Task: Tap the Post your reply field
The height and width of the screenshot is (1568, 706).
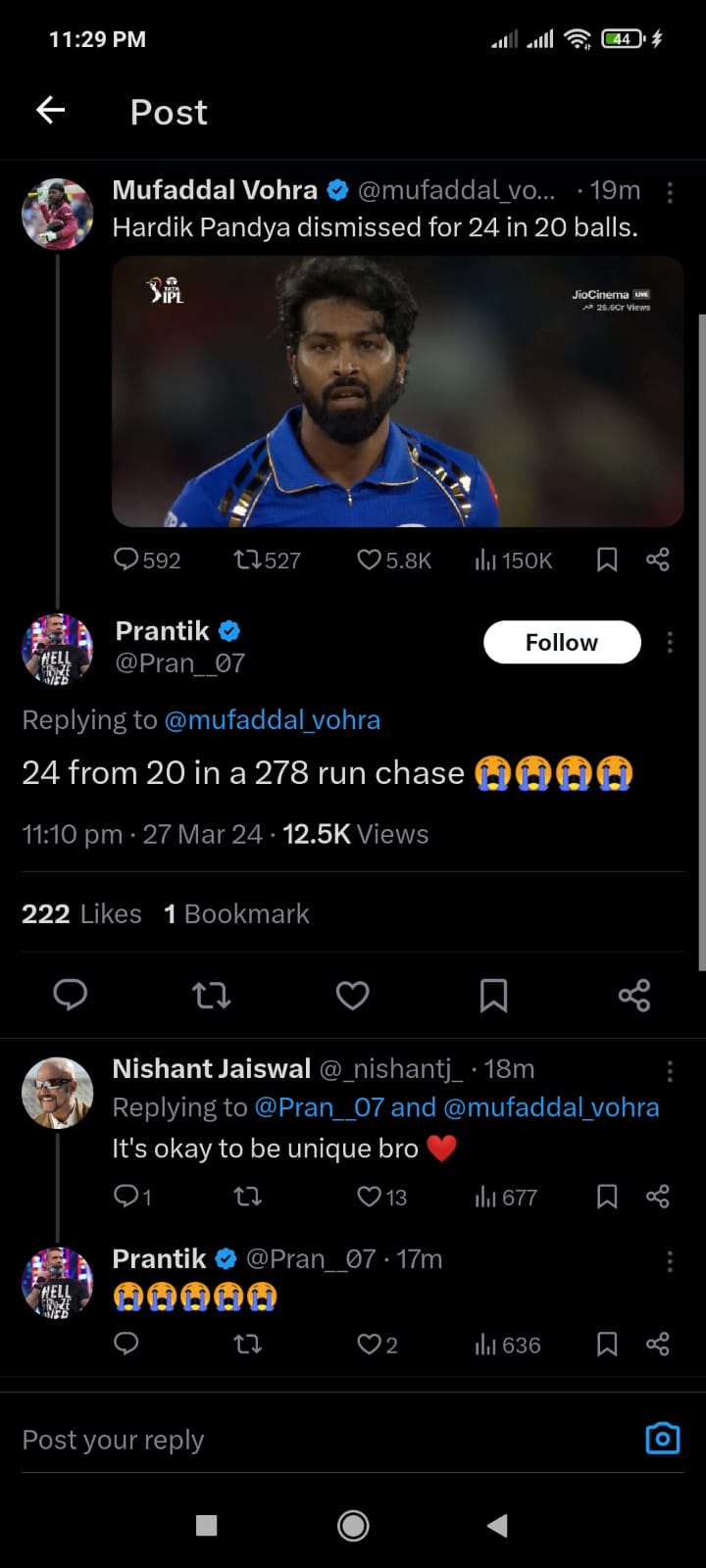Action: pyautogui.click(x=294, y=1440)
